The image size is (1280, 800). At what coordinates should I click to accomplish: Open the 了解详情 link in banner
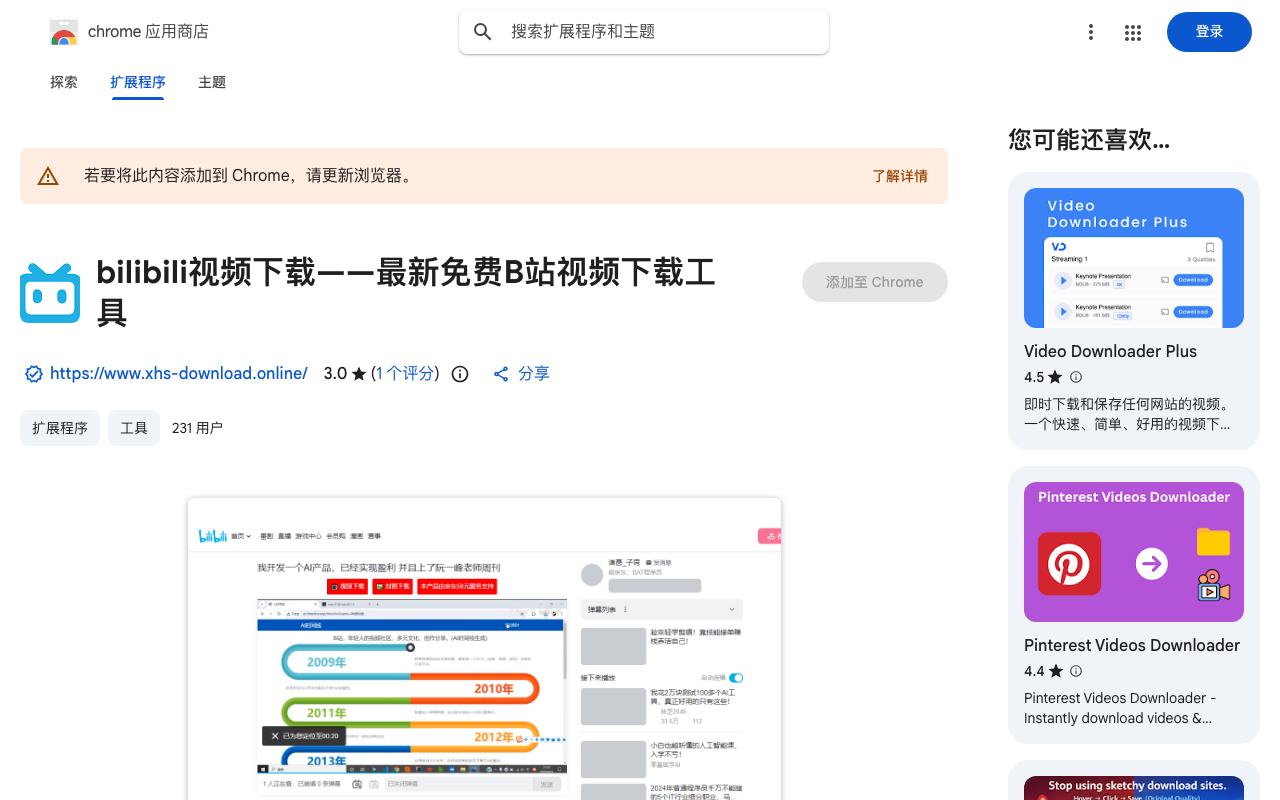[900, 176]
